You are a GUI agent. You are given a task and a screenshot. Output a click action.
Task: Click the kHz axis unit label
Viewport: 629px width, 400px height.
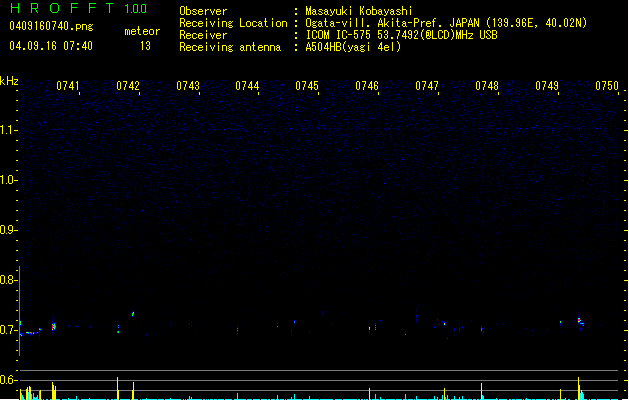9,81
